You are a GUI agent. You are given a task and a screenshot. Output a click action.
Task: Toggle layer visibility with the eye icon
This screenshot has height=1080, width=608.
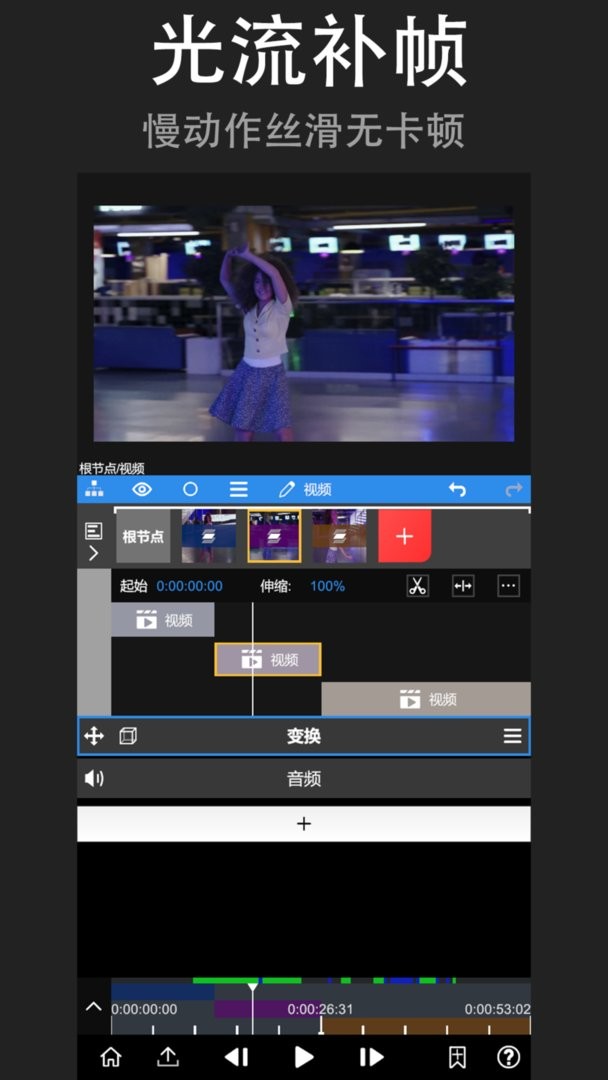(x=142, y=489)
